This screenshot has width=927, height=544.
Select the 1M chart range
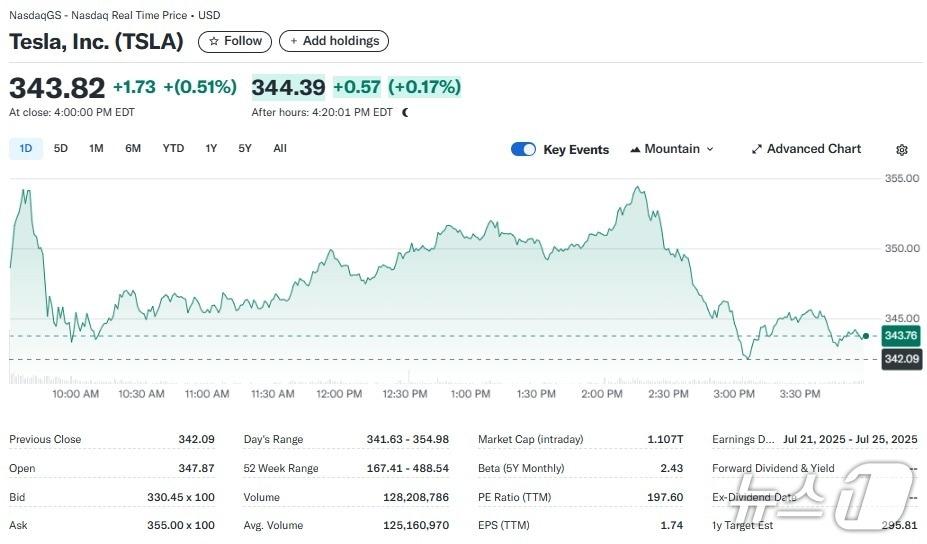coord(96,148)
